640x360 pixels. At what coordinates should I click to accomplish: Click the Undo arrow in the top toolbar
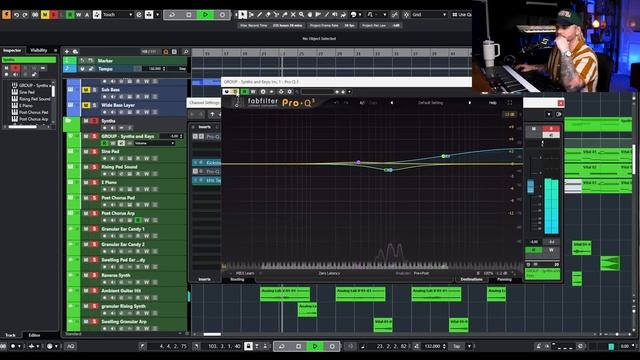(x=16, y=15)
